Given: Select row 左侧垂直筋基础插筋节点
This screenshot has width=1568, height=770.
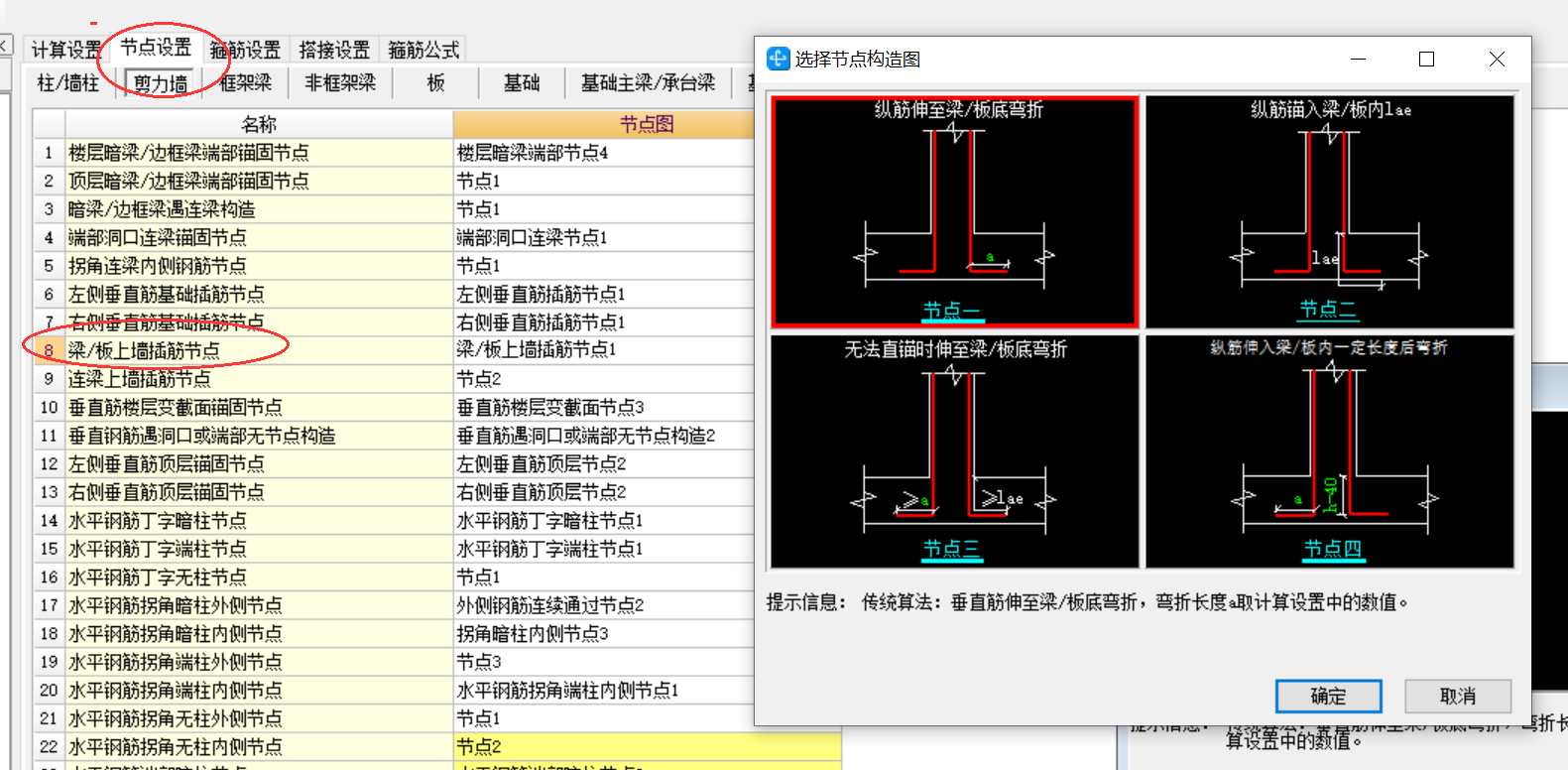Looking at the screenshot, I should [x=259, y=294].
